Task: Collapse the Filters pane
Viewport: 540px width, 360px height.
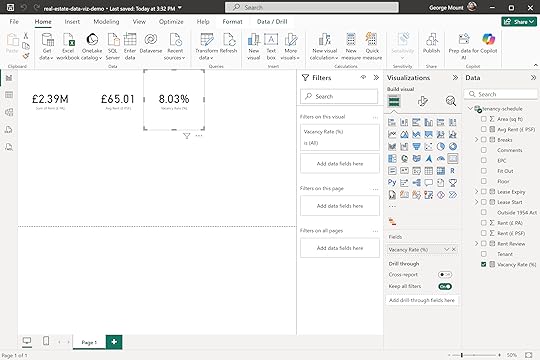Action: pos(376,78)
